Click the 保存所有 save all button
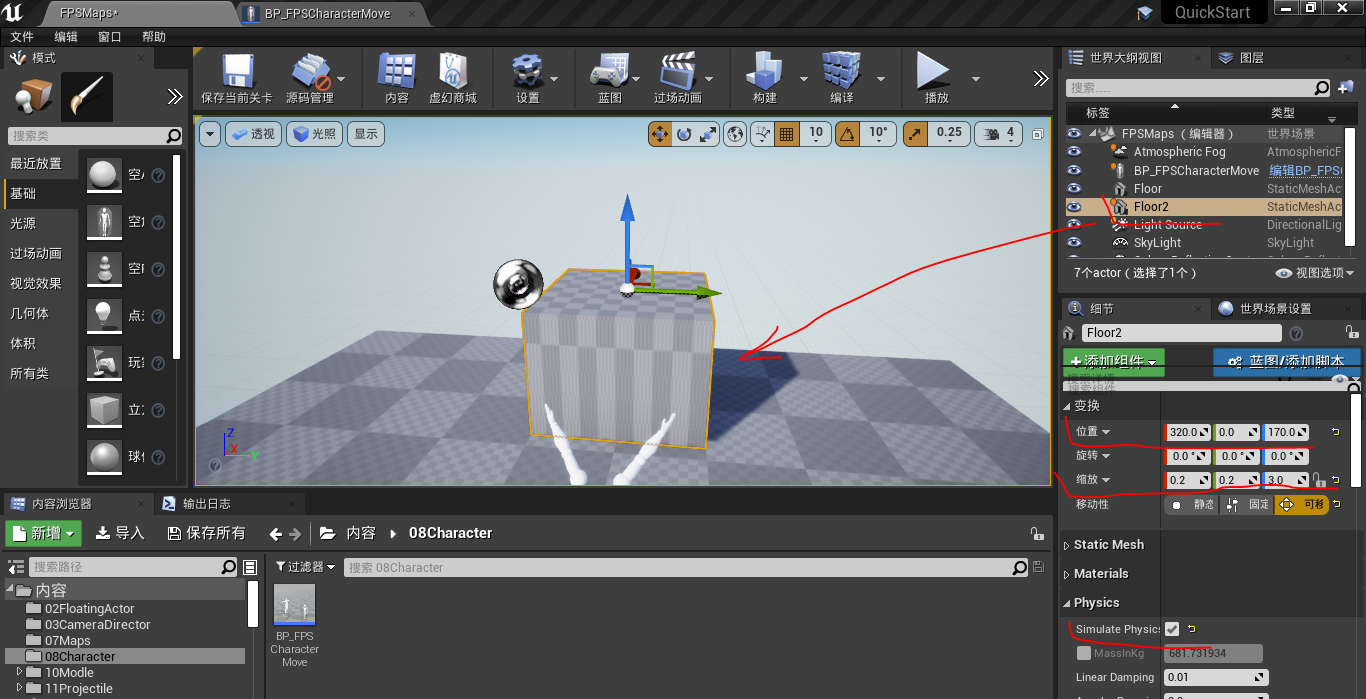The width and height of the screenshot is (1366, 699). coord(207,533)
